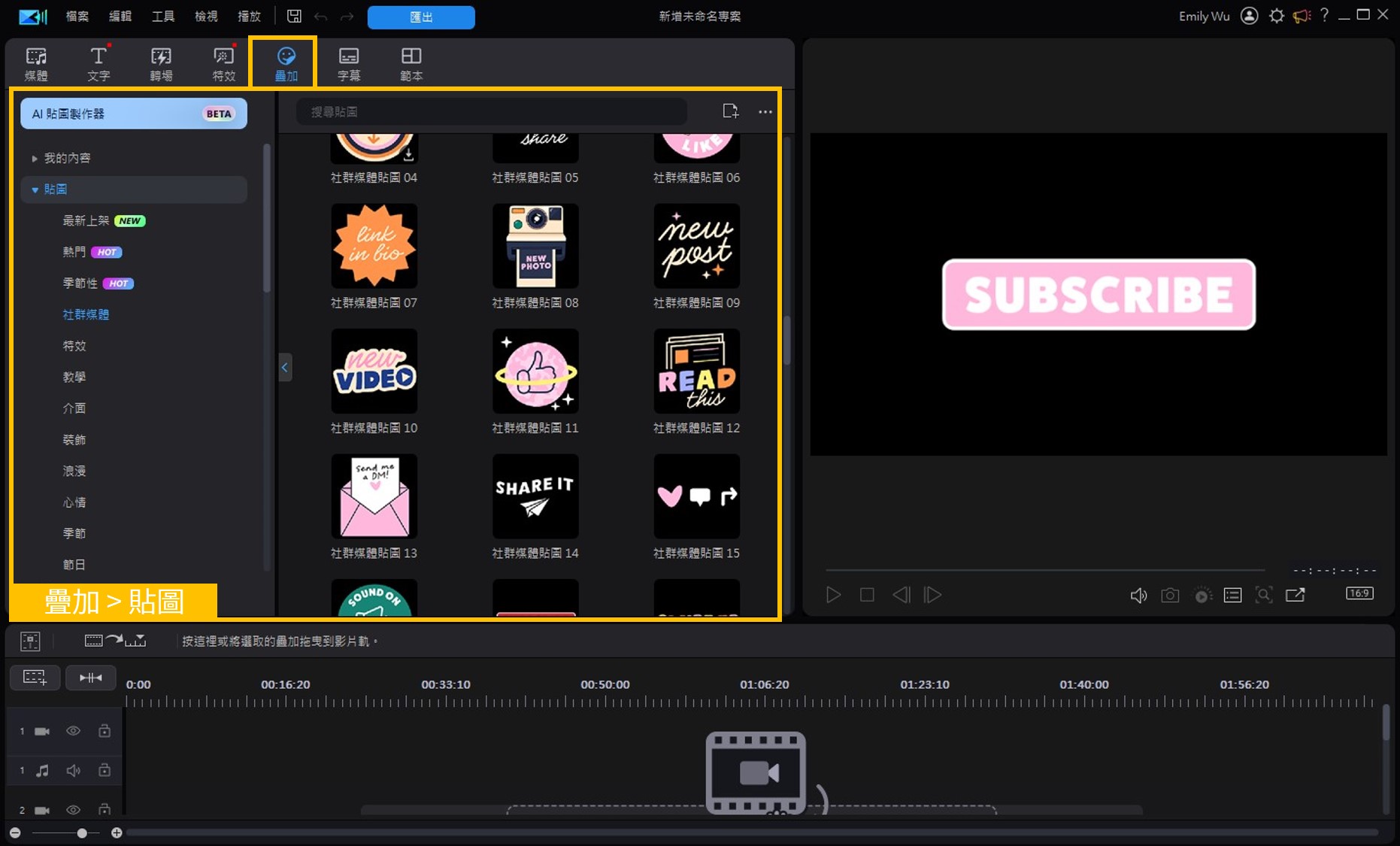Click the timeline zoom slider handle
The height and width of the screenshot is (846, 1400).
[x=82, y=832]
